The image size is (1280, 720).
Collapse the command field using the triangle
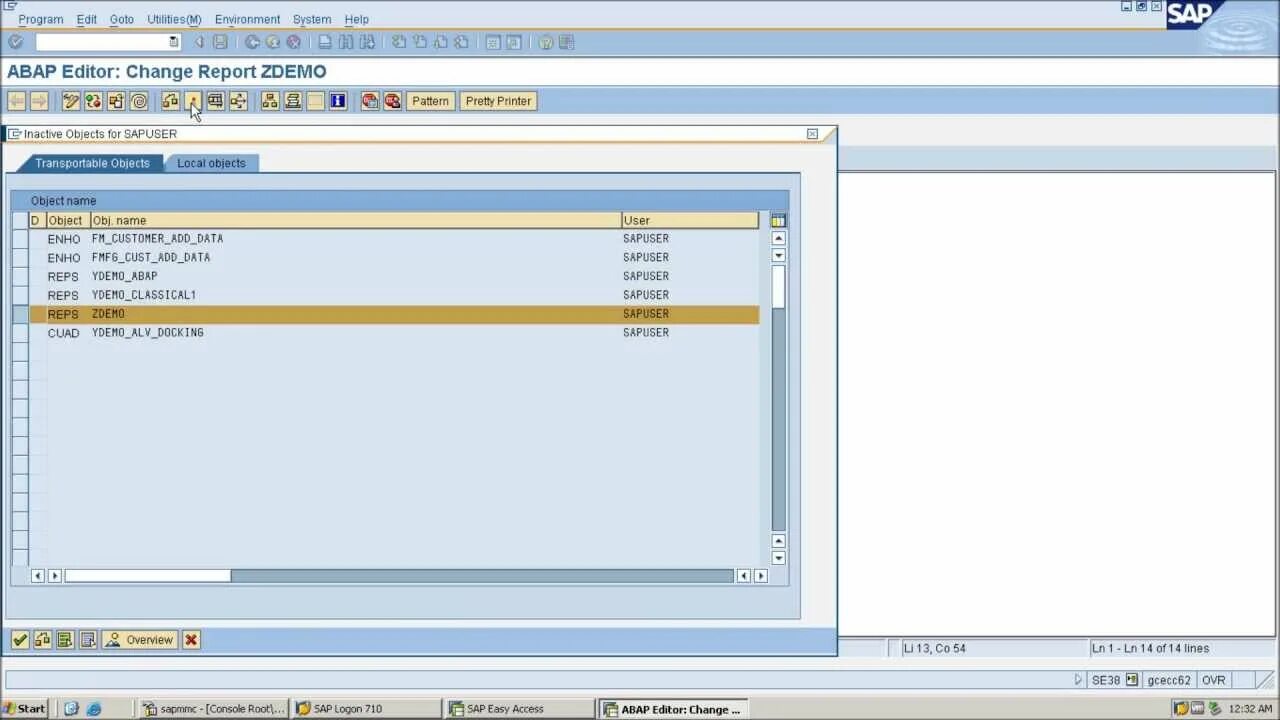pyautogui.click(x=198, y=42)
